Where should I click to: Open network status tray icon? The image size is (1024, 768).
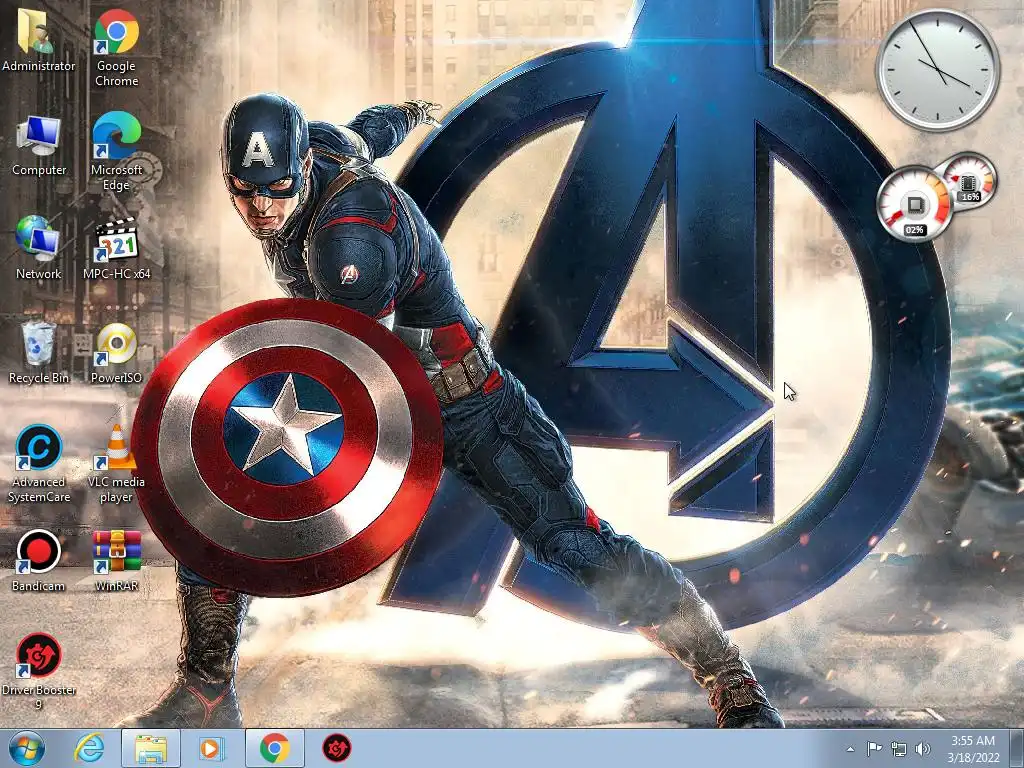(899, 749)
